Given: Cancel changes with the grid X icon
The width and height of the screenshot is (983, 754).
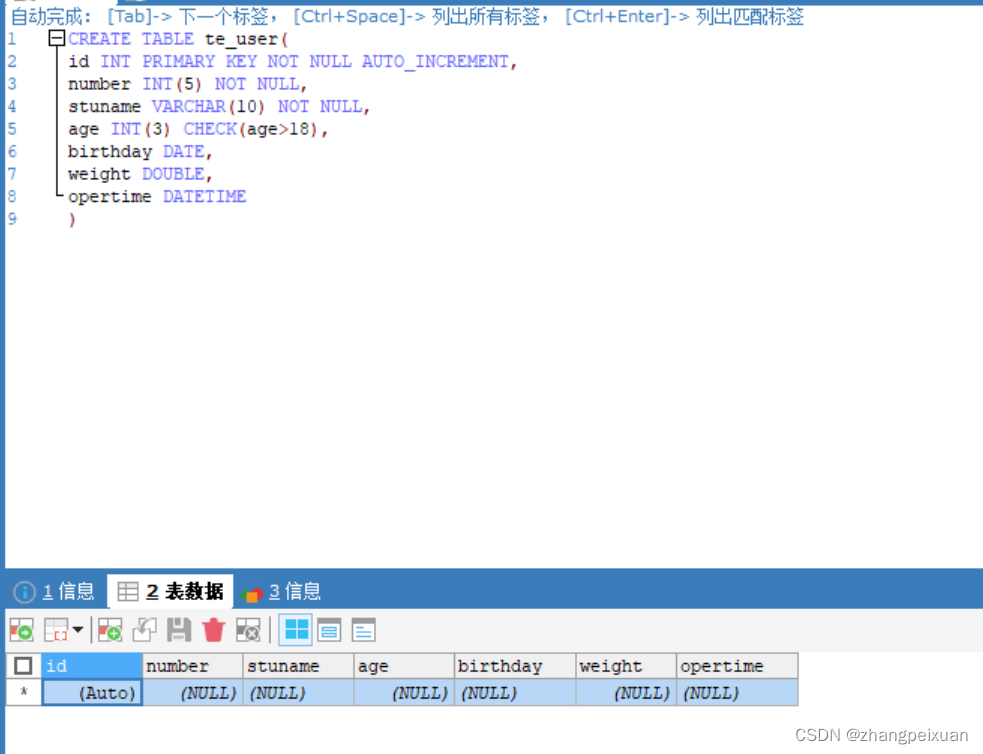Looking at the screenshot, I should coord(248,630).
